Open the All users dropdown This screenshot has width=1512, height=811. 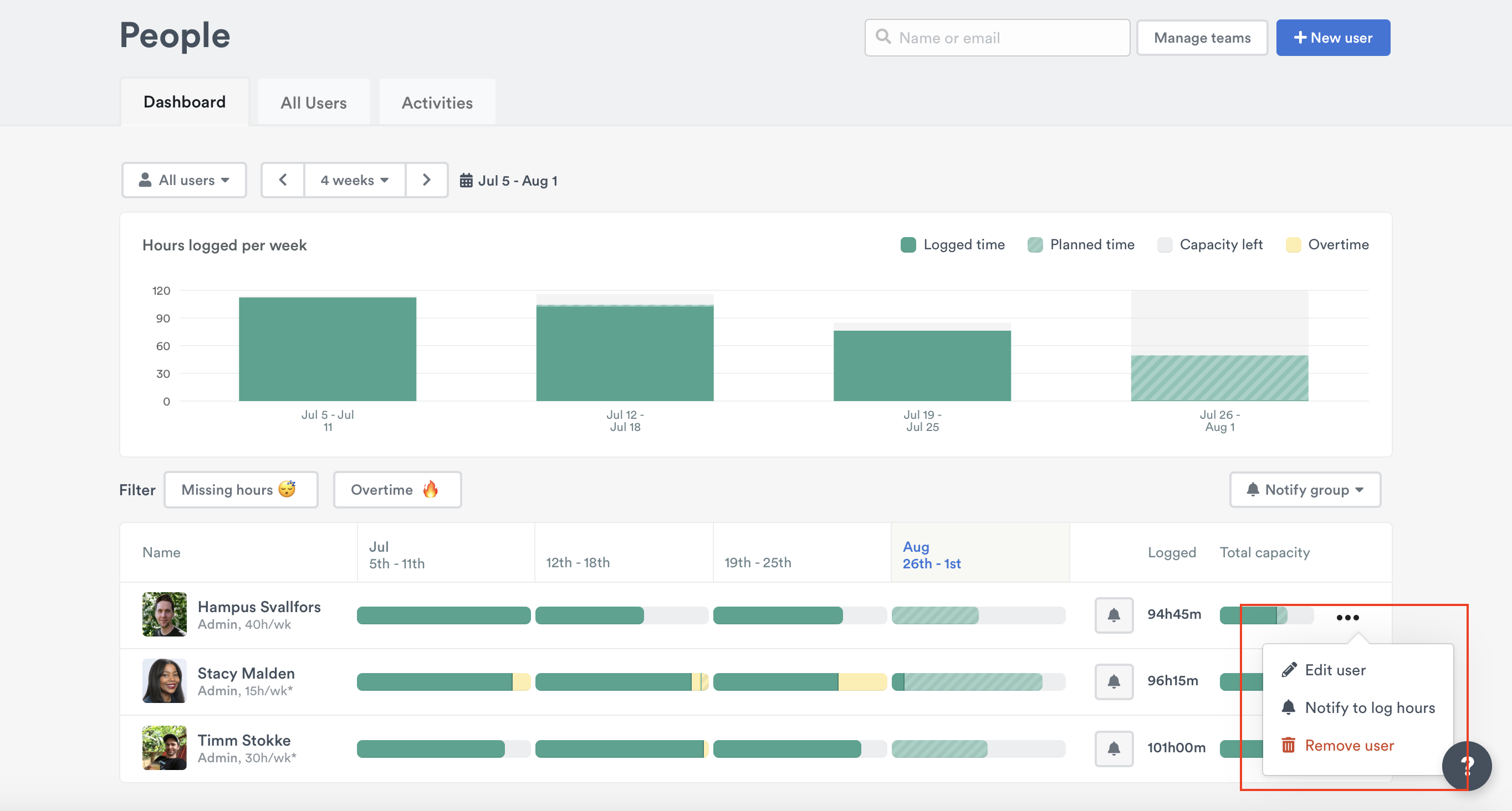(183, 179)
